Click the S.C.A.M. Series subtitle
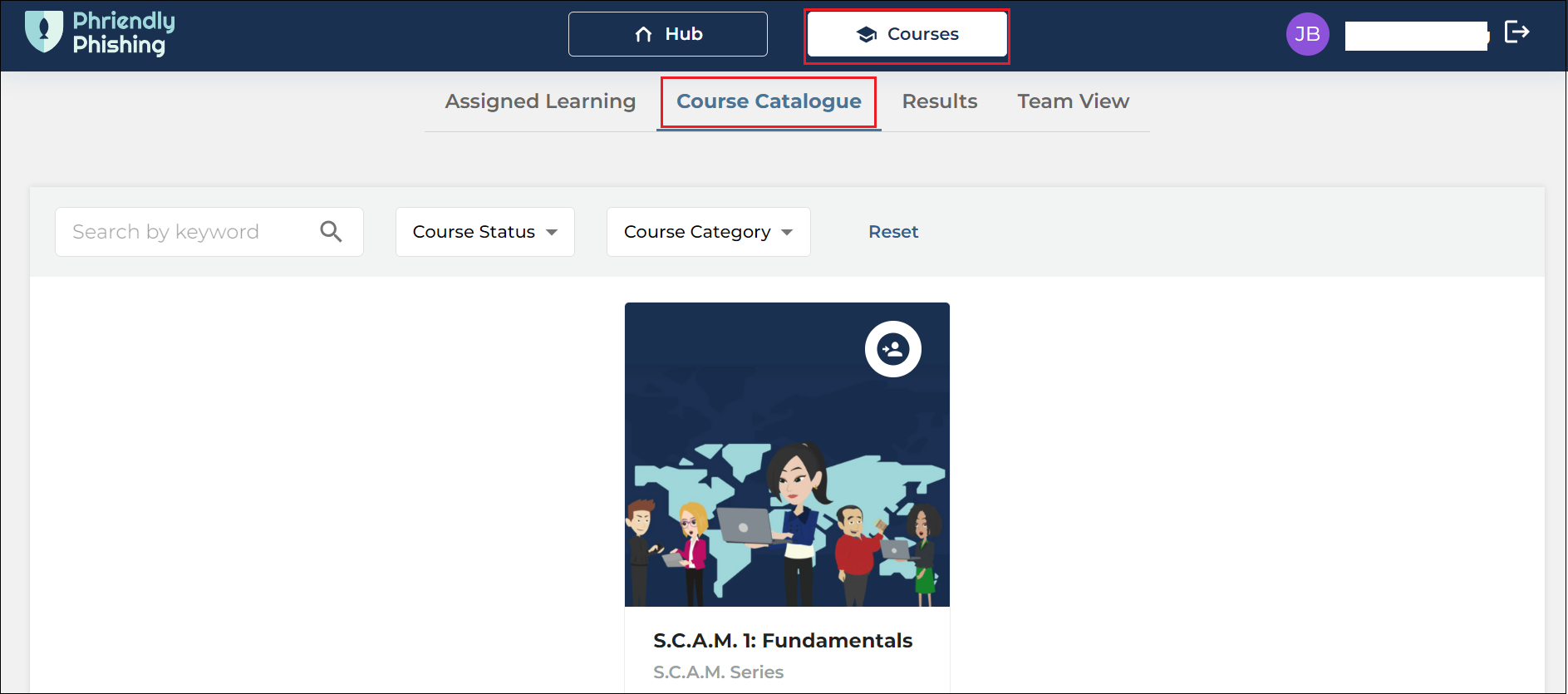Viewport: 1568px width, 694px height. pos(718,672)
